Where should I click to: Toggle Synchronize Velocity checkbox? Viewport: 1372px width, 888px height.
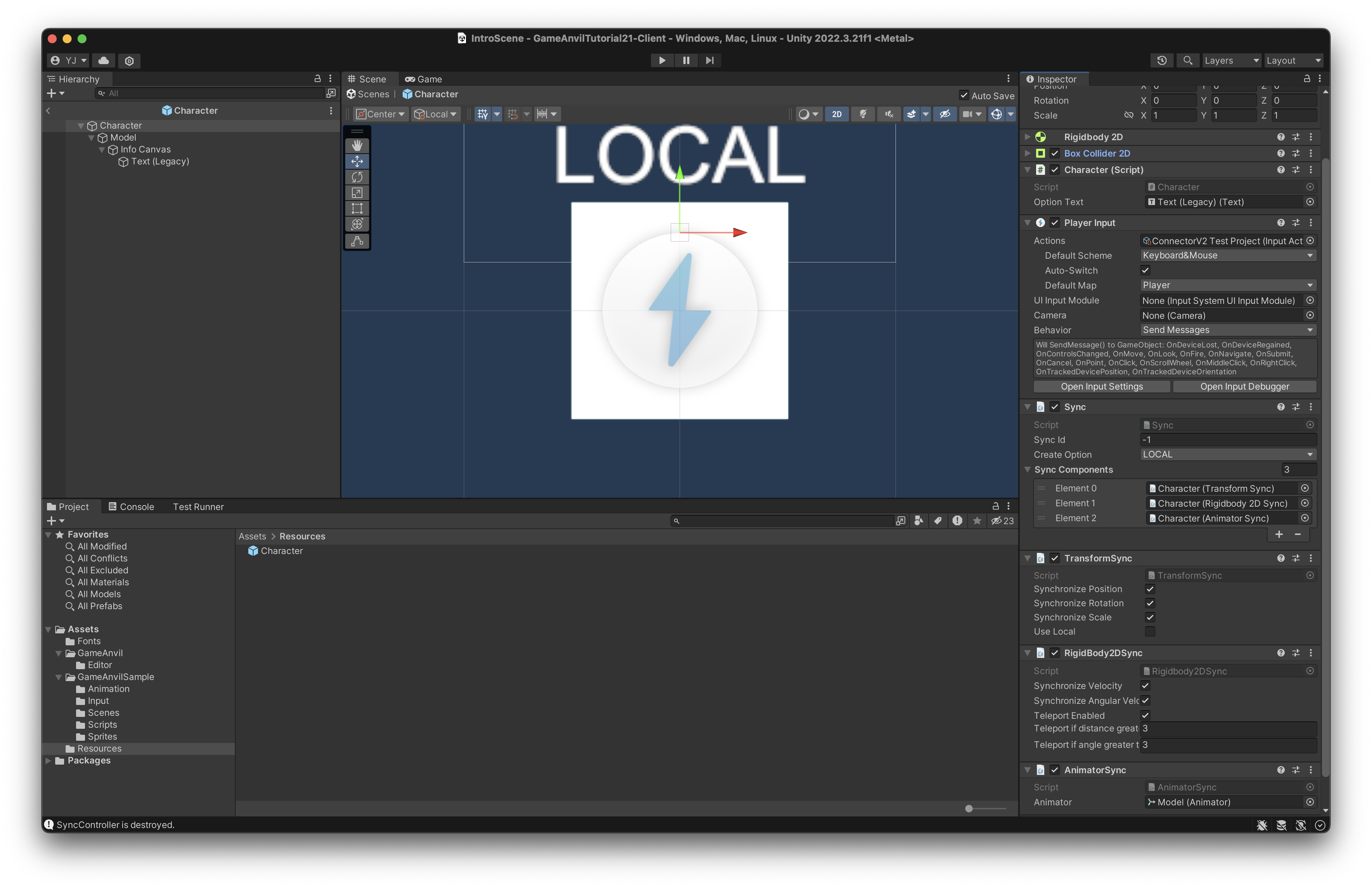pos(1145,686)
